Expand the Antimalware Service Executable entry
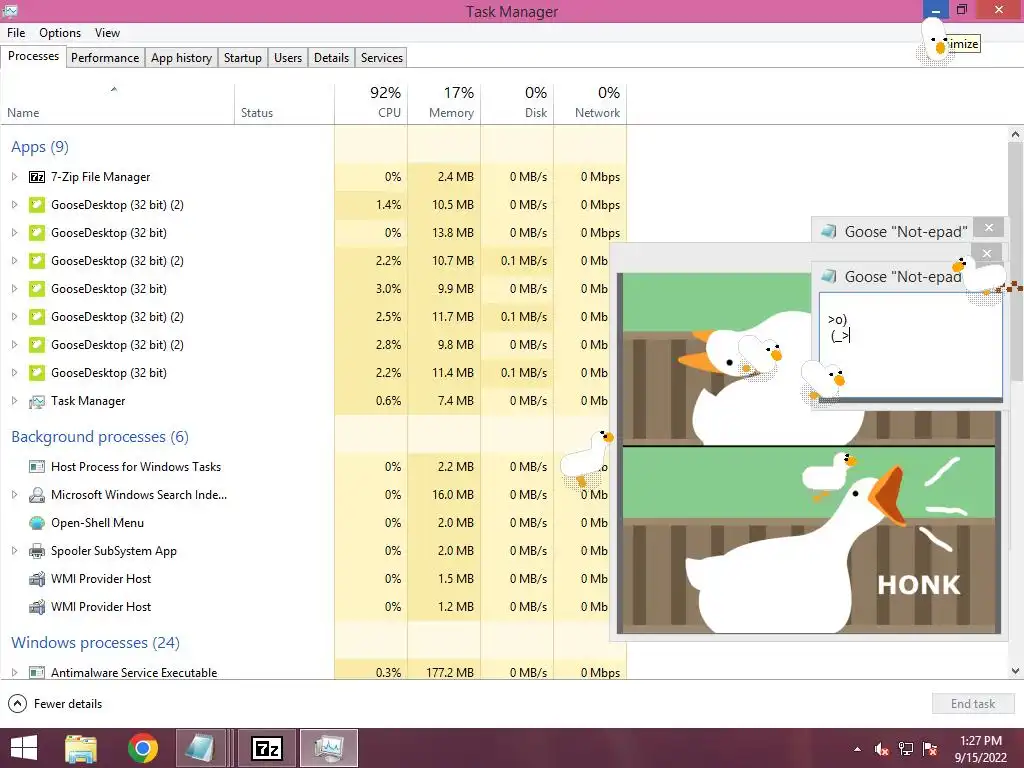Image resolution: width=1024 pixels, height=768 pixels. tap(14, 672)
